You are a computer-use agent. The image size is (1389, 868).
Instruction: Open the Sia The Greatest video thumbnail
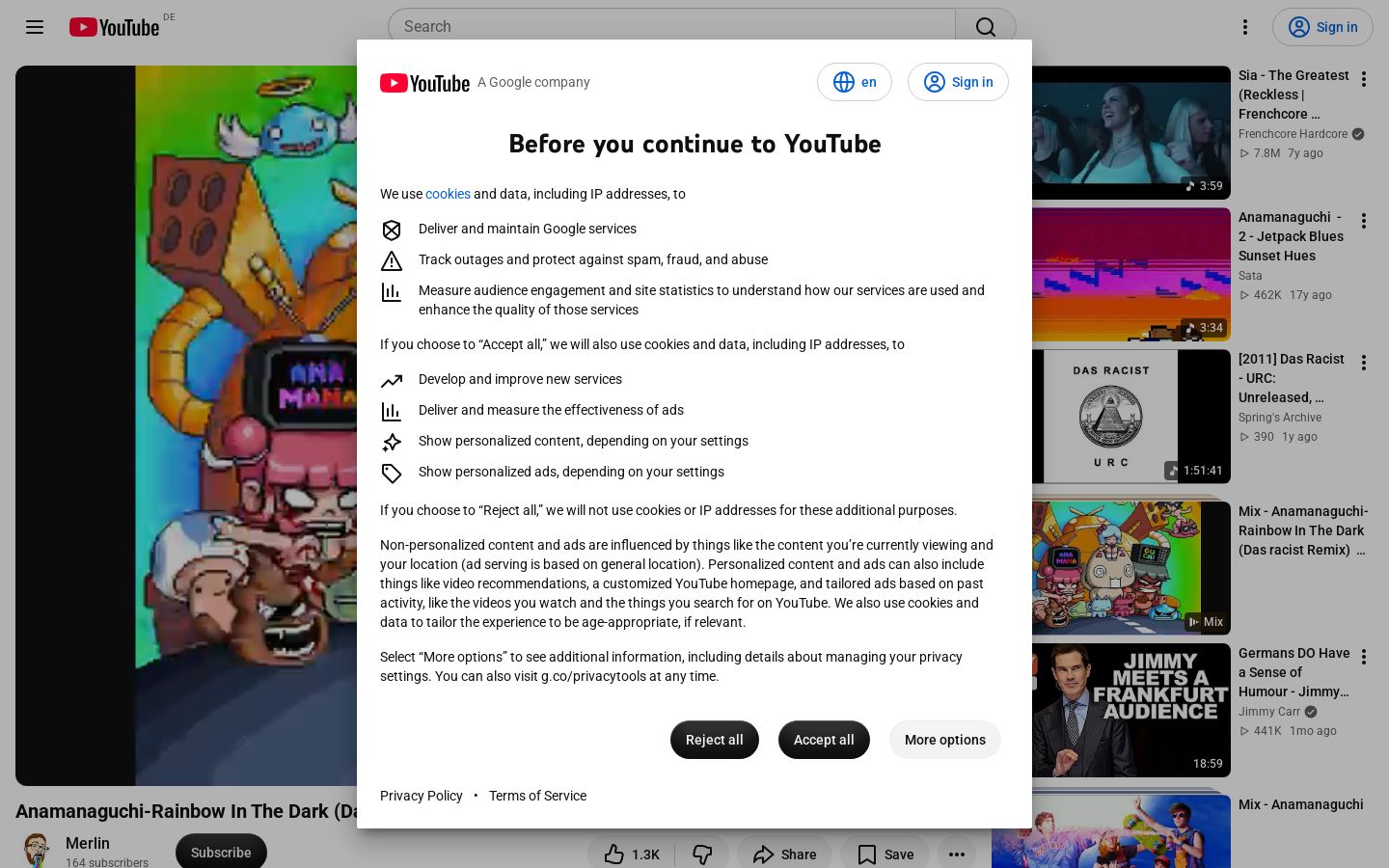[1131, 132]
